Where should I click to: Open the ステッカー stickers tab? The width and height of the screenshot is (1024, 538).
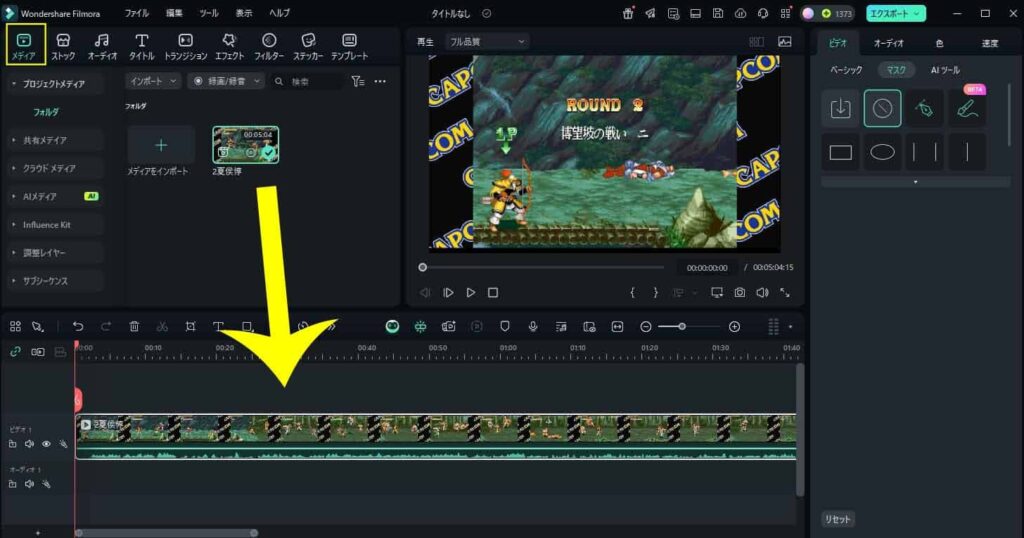(x=308, y=47)
